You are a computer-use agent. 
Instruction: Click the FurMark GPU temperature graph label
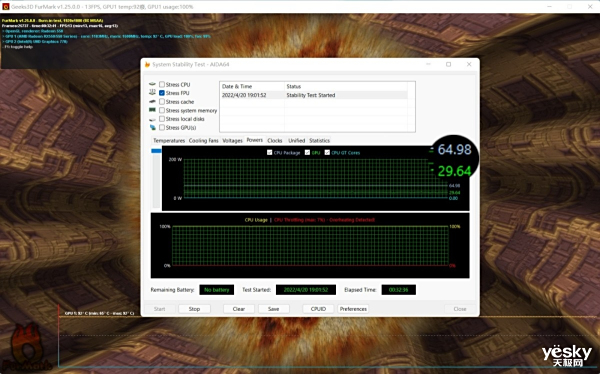click(x=99, y=313)
